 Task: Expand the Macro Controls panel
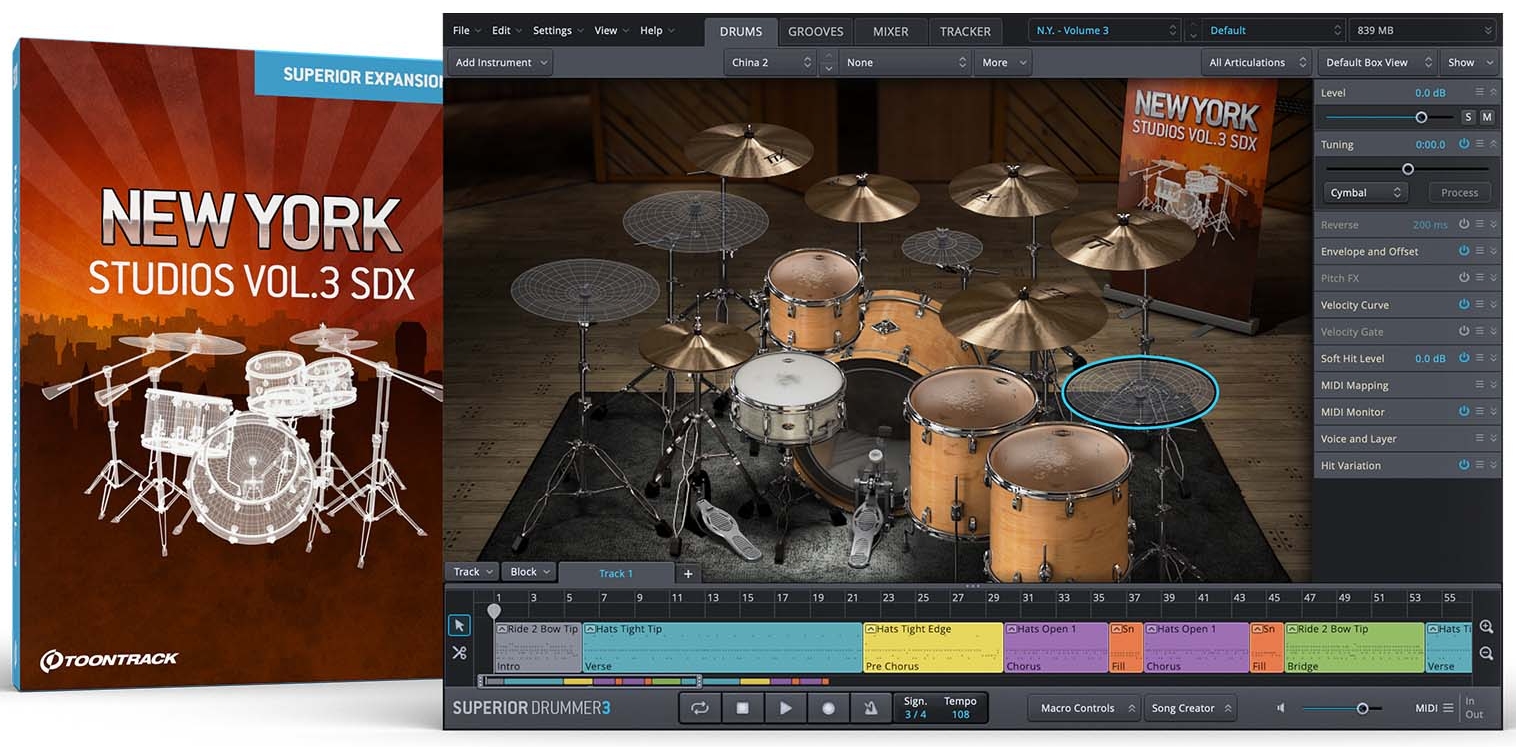(x=1084, y=708)
